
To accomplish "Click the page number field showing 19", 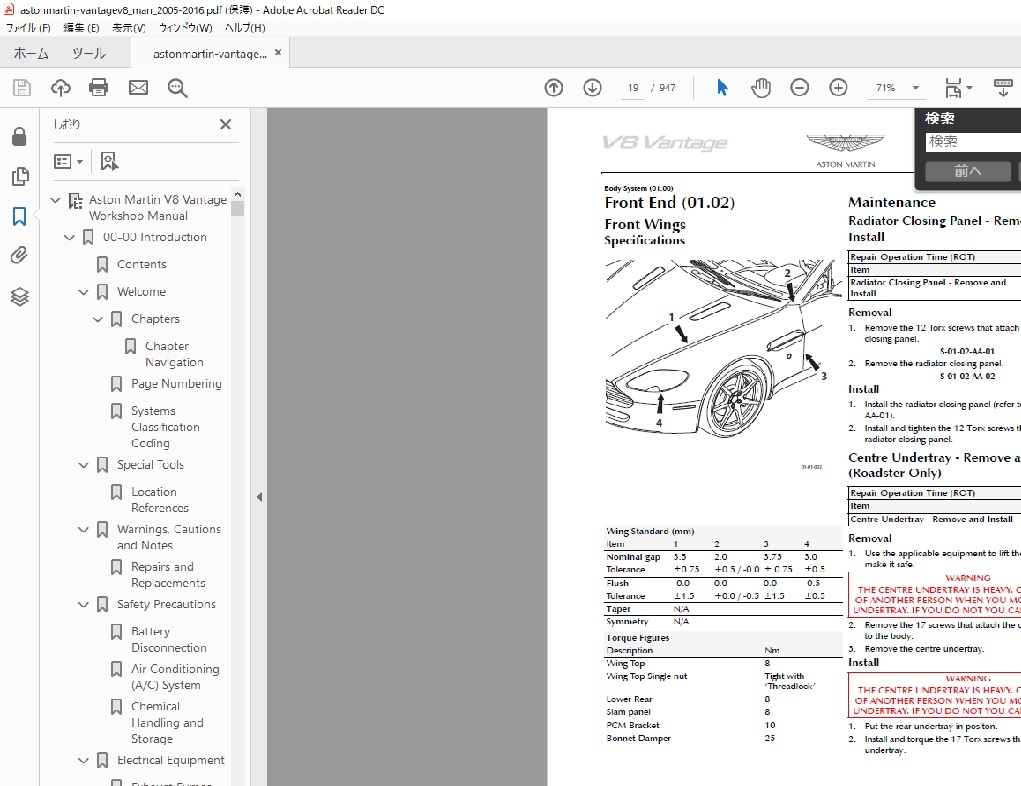I will [x=631, y=87].
